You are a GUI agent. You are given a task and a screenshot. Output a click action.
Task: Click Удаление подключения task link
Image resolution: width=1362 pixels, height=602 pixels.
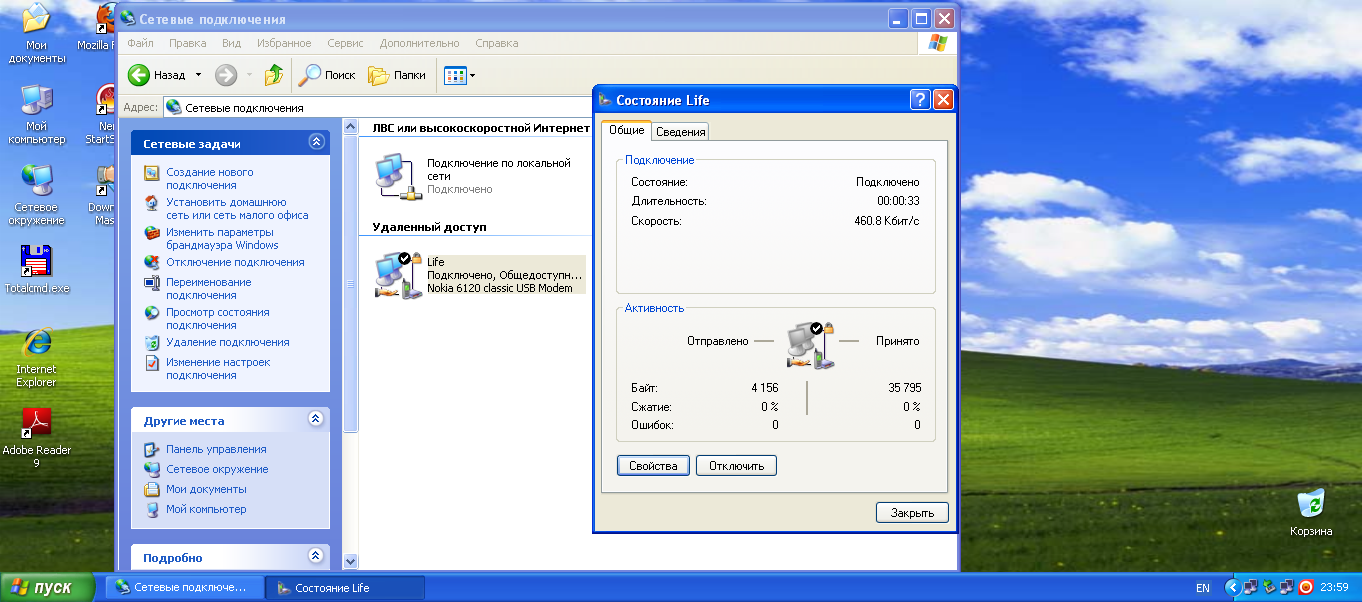(228, 342)
